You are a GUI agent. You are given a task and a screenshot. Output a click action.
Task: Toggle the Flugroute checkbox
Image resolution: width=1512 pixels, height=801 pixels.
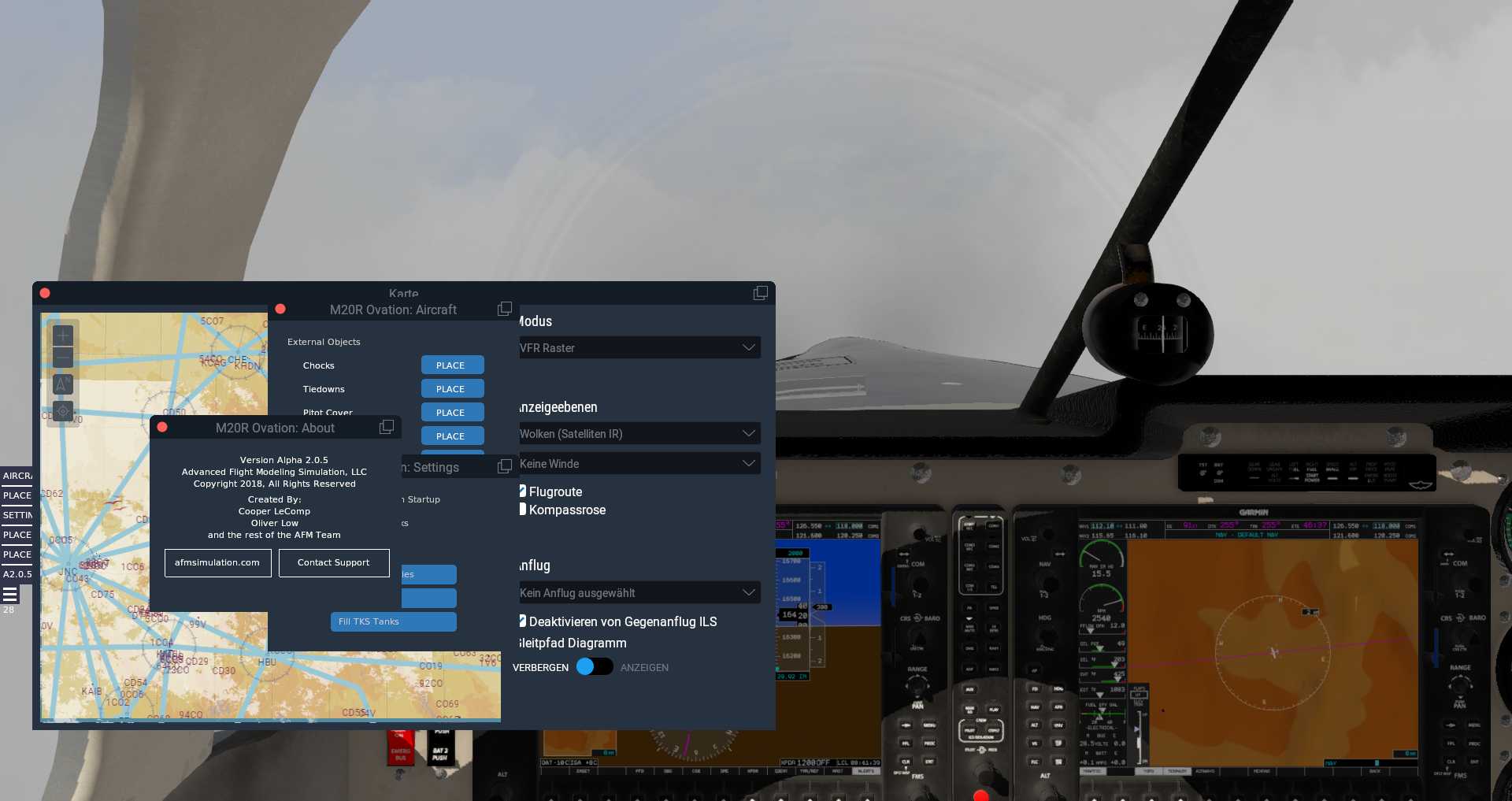[x=523, y=491]
